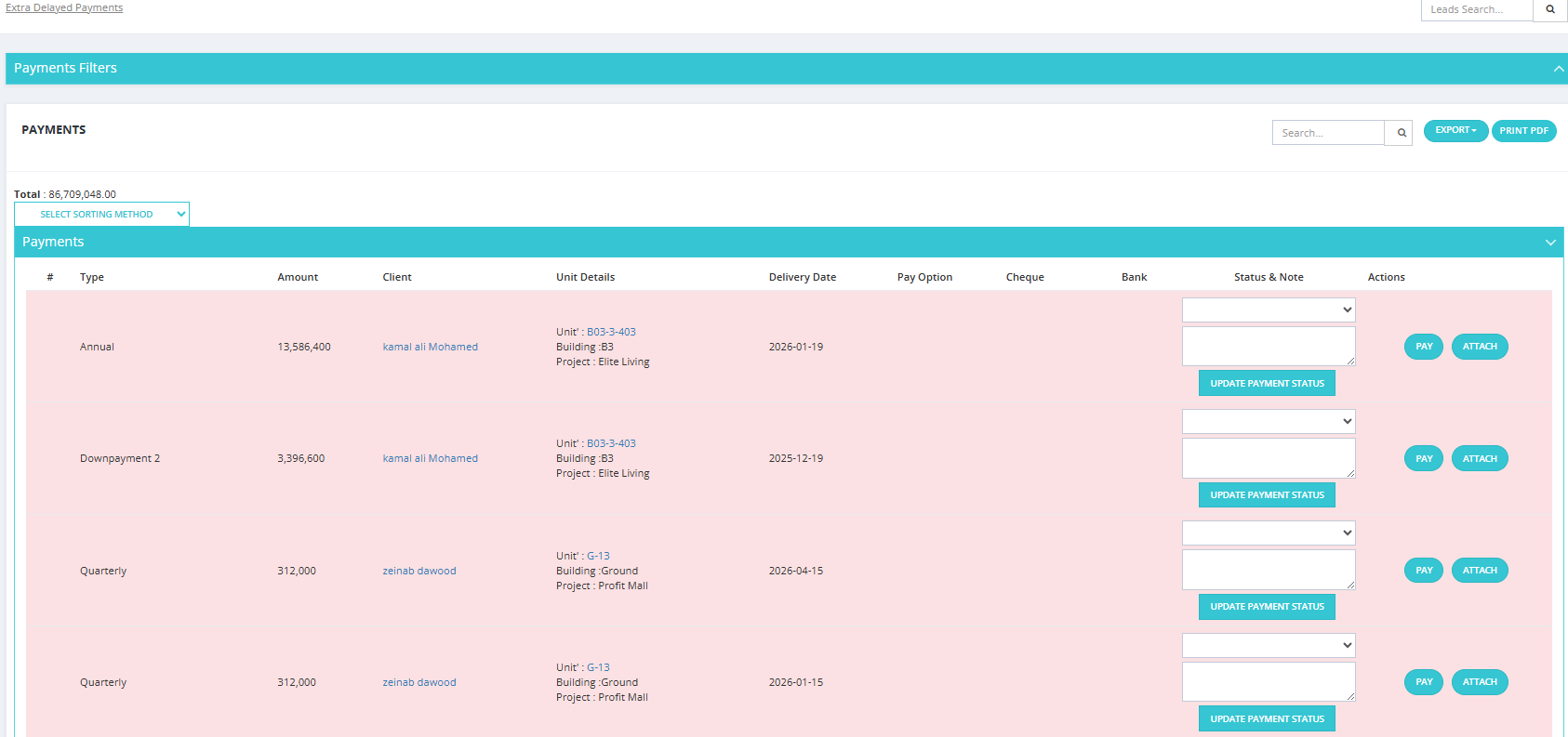The width and height of the screenshot is (1568, 737).
Task: Click the Actions column header
Action: 1386,277
